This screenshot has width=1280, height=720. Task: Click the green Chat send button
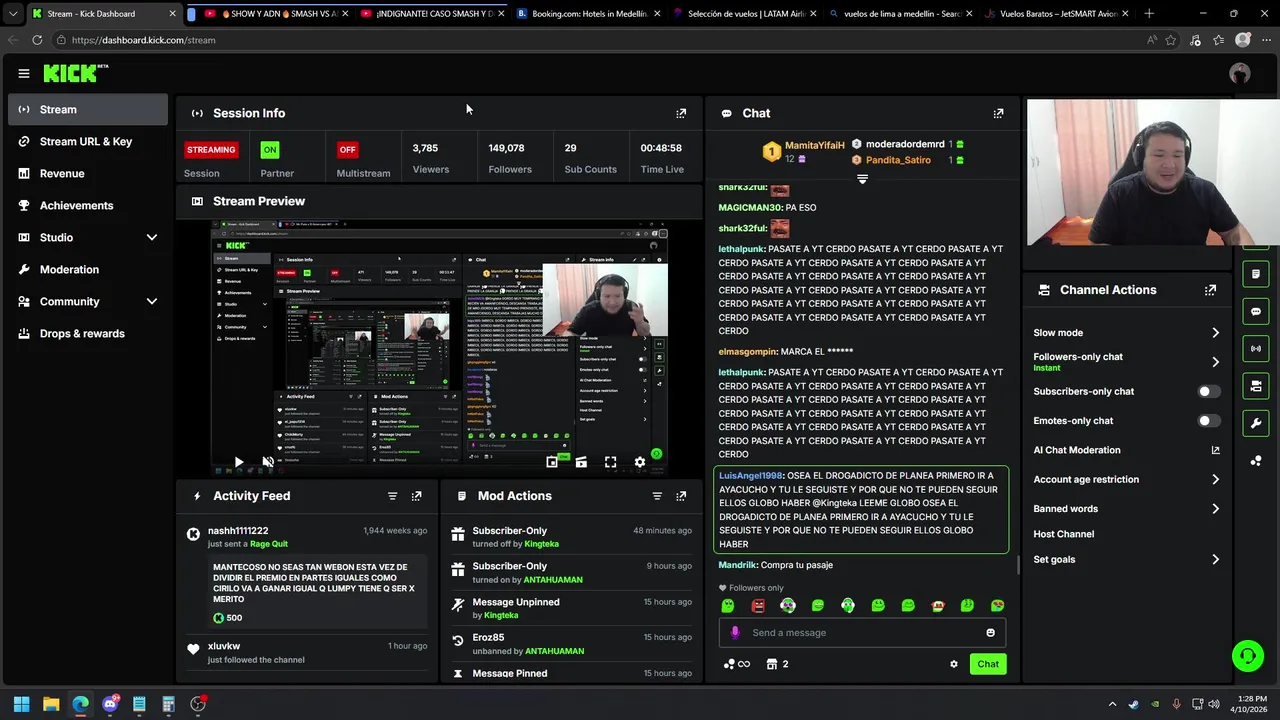point(988,664)
